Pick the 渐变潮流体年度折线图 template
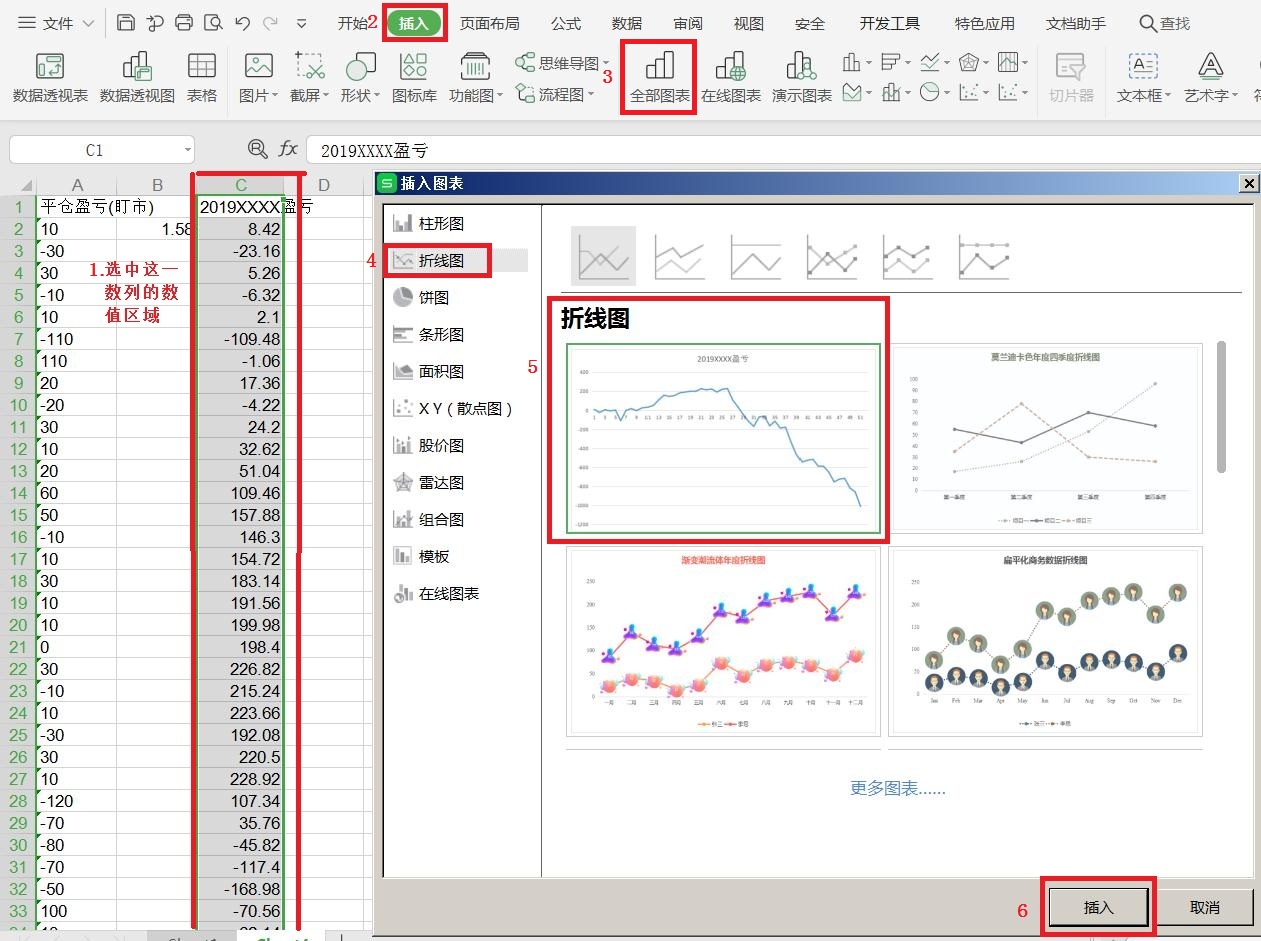The height and width of the screenshot is (941, 1261). pyautogui.click(x=724, y=641)
